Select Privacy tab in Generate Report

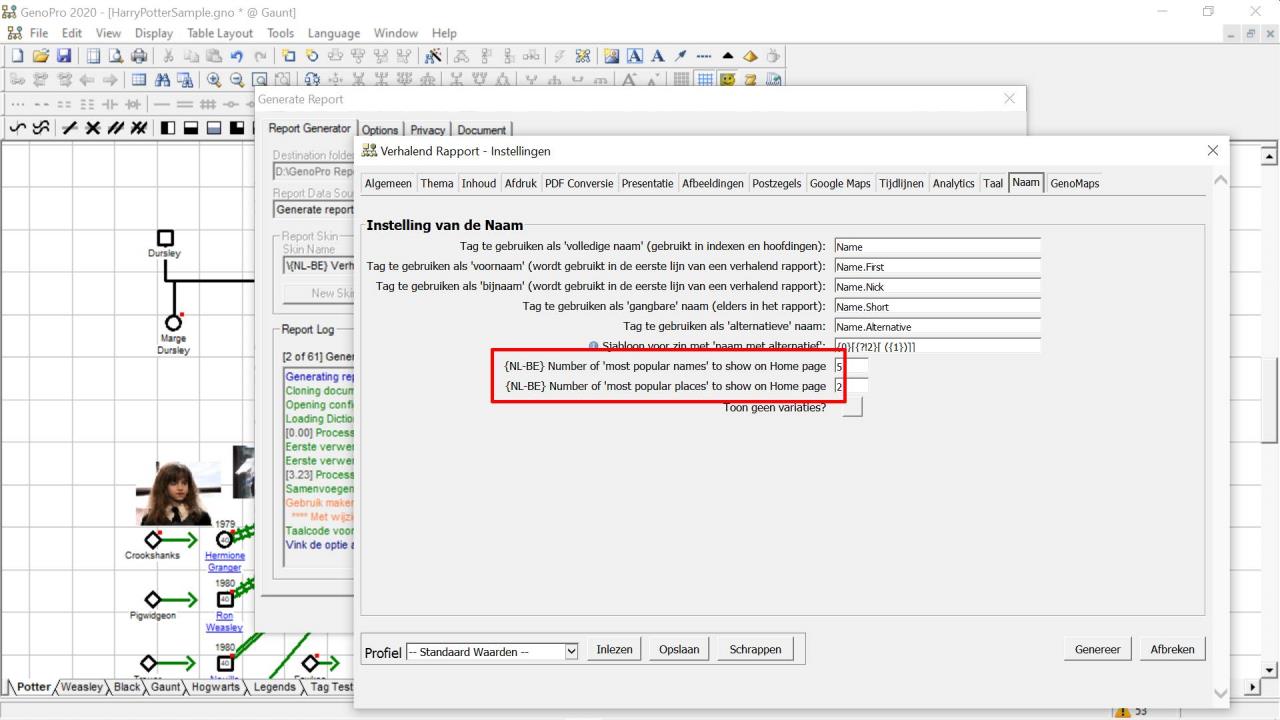428,130
